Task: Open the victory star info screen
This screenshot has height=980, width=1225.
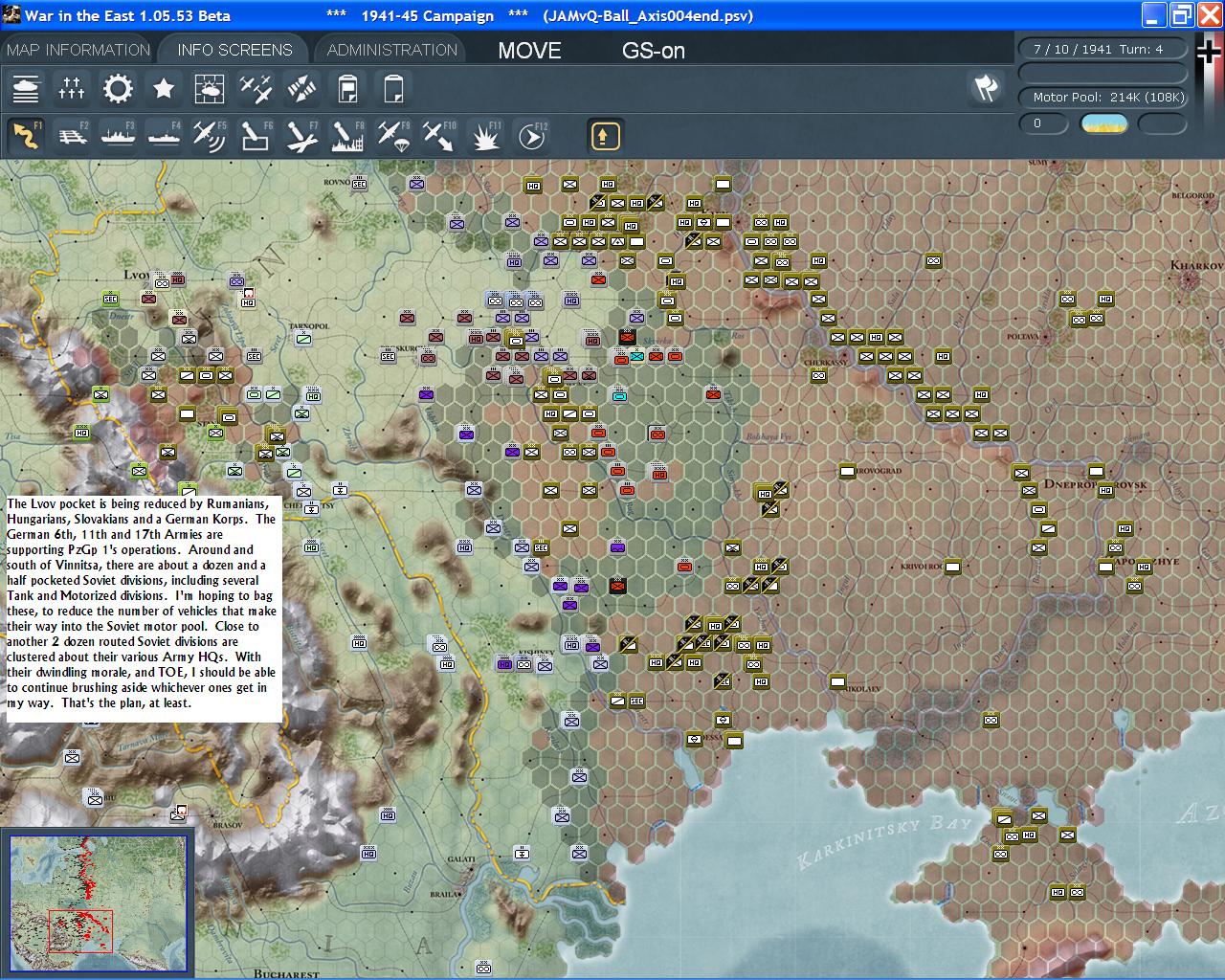Action: point(164,89)
